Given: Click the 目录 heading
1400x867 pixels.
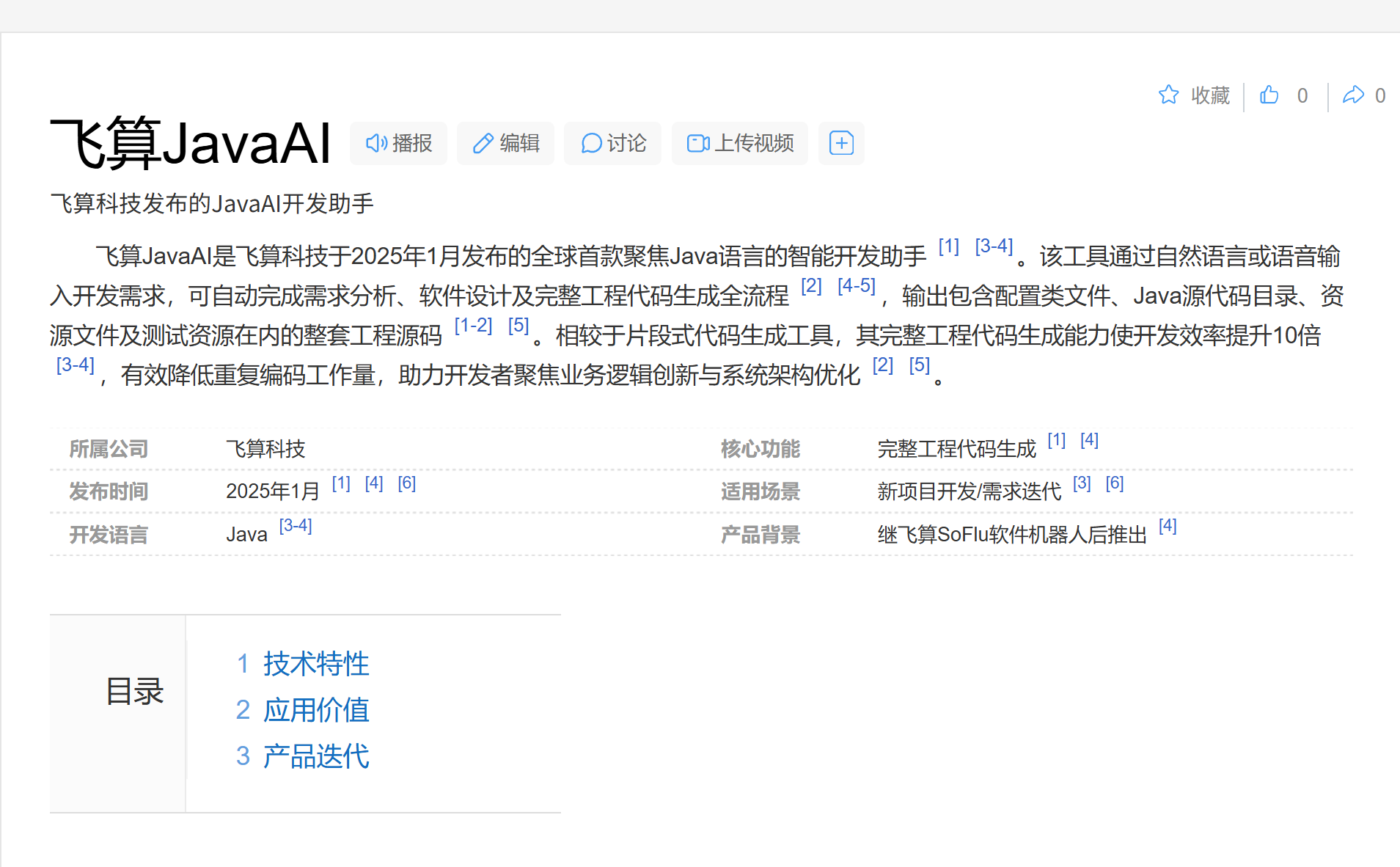Looking at the screenshot, I should (134, 692).
